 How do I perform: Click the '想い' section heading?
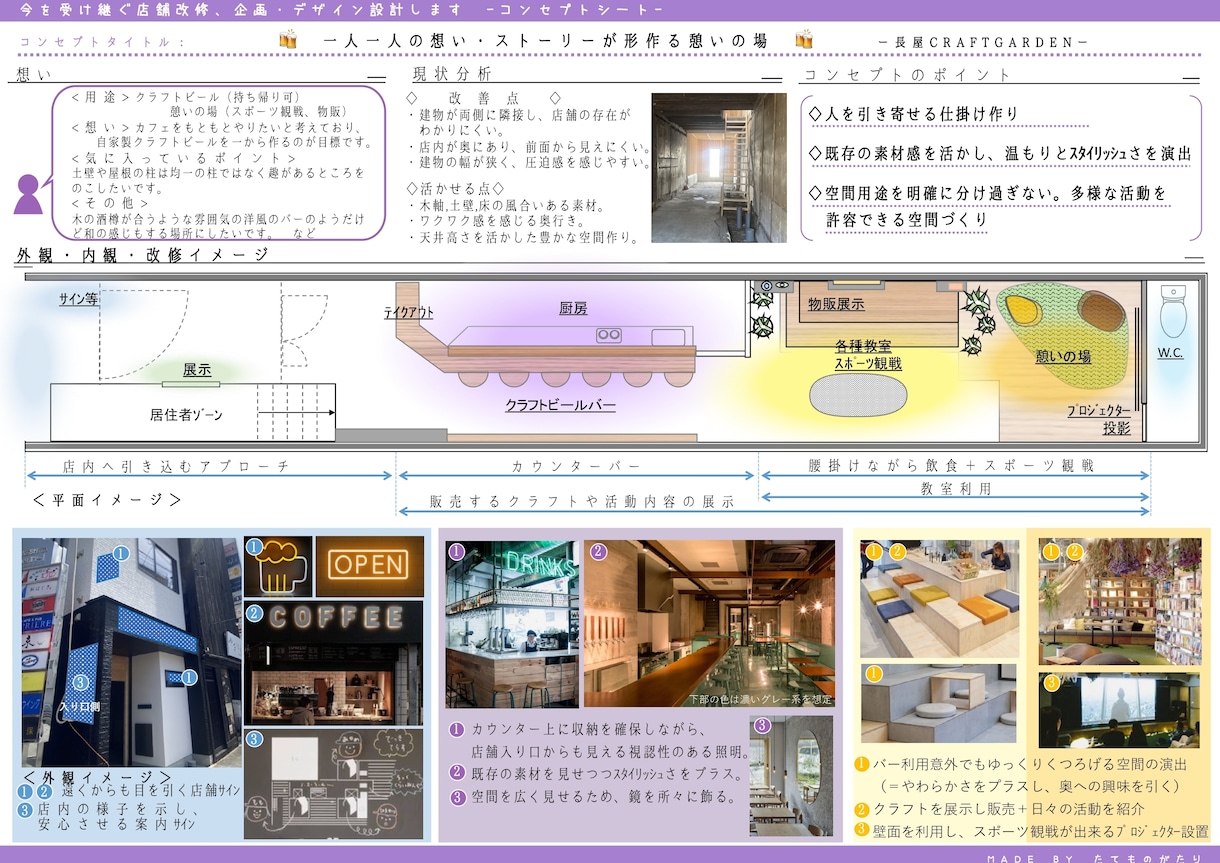click(x=34, y=76)
